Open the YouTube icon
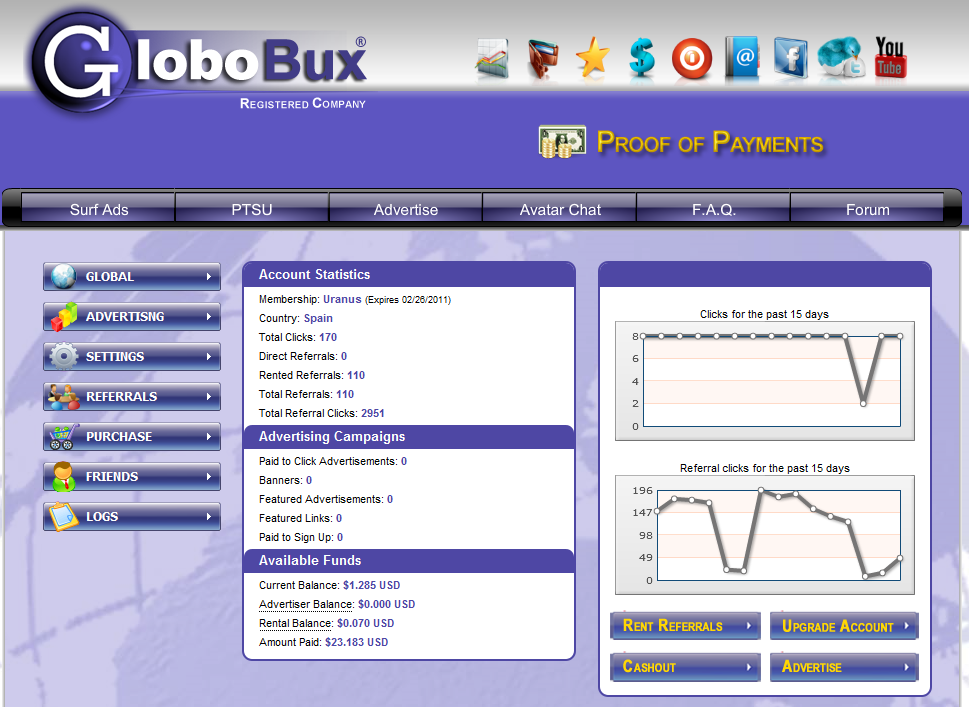 [x=890, y=57]
